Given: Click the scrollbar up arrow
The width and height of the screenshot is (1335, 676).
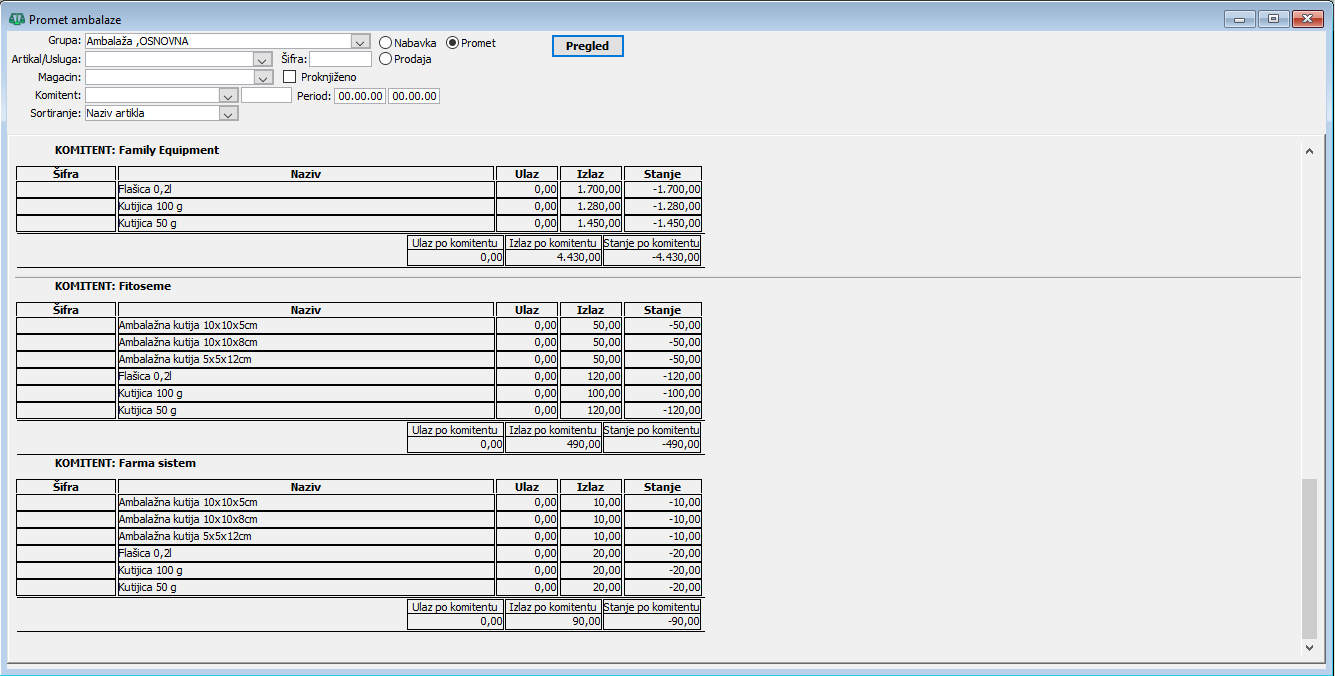Looking at the screenshot, I should (x=1309, y=151).
